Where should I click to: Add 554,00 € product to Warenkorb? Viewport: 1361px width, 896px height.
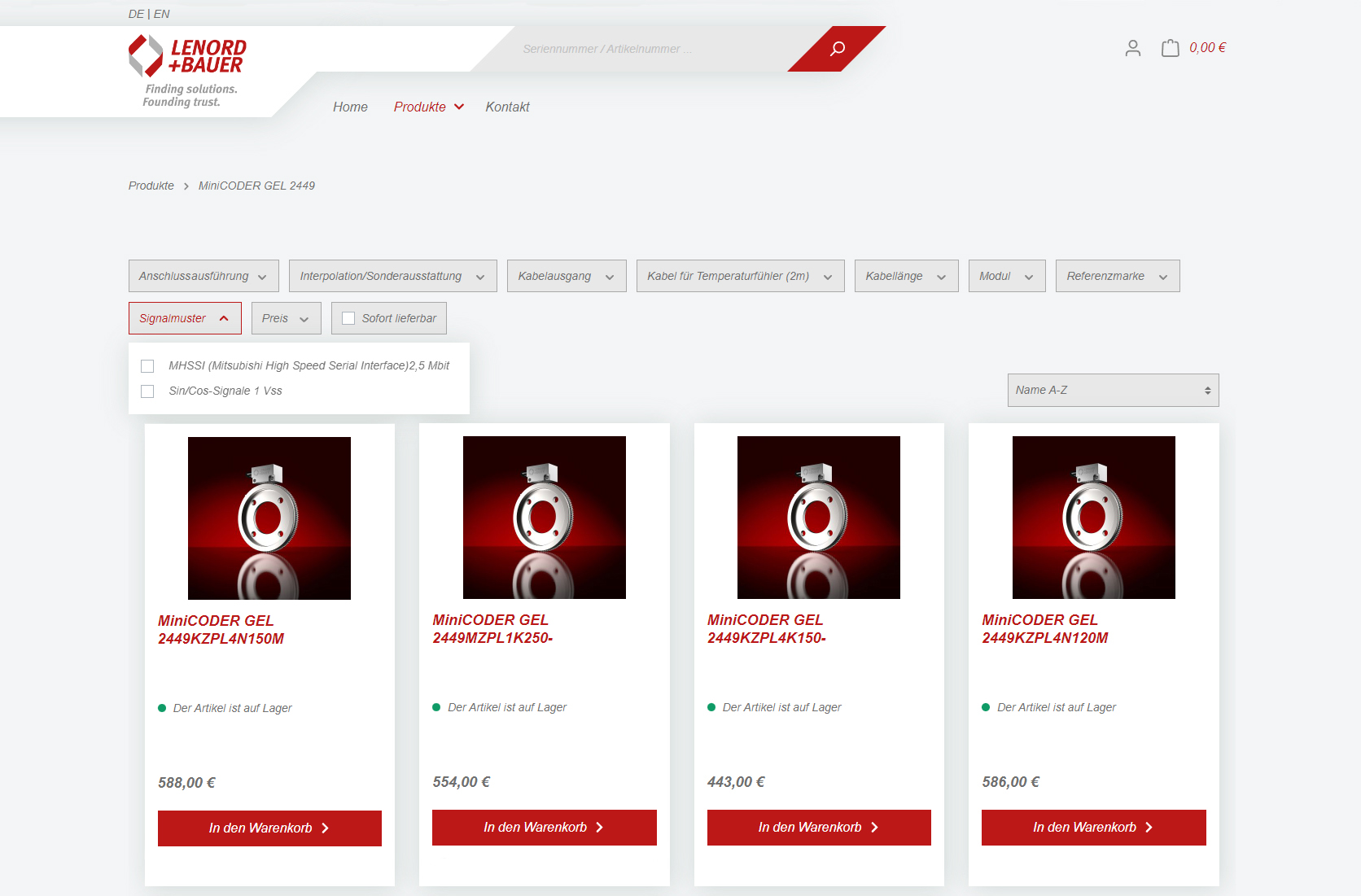[545, 828]
